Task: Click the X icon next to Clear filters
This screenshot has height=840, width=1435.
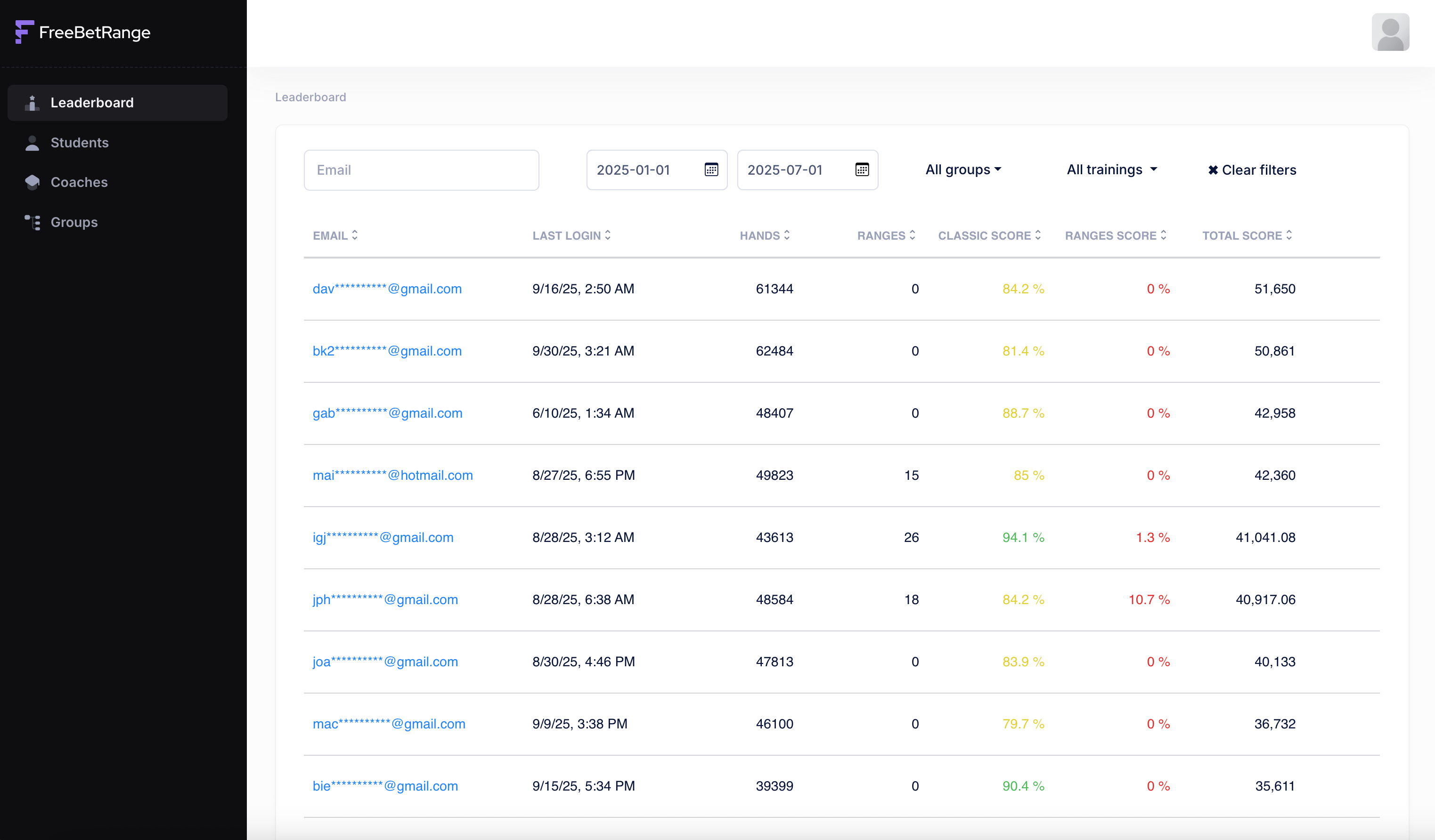Action: (1213, 170)
